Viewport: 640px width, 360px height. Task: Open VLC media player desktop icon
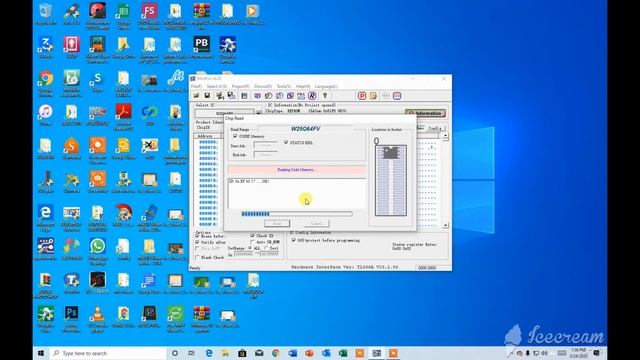[97, 313]
